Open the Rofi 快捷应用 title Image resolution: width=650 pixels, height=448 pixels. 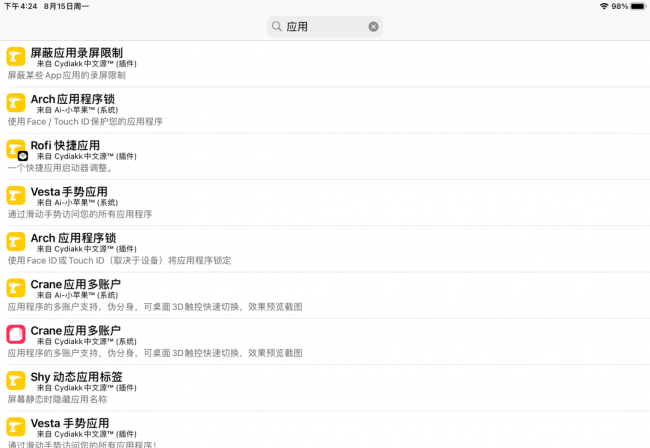click(x=65, y=145)
